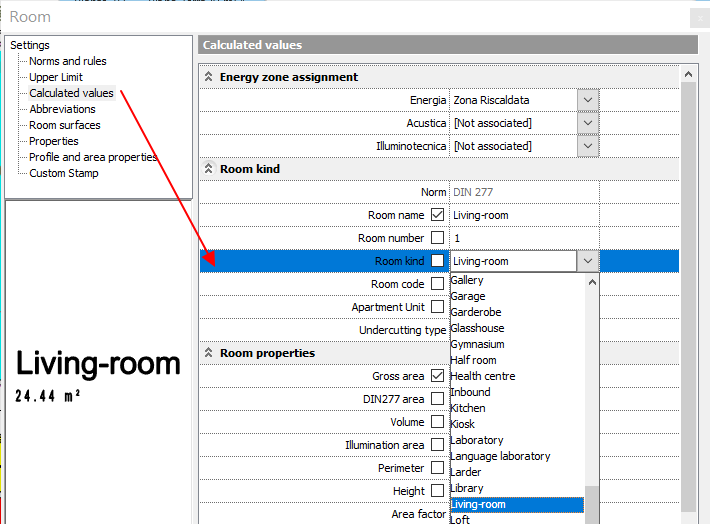Choose Library in the dropdown list

467,488
